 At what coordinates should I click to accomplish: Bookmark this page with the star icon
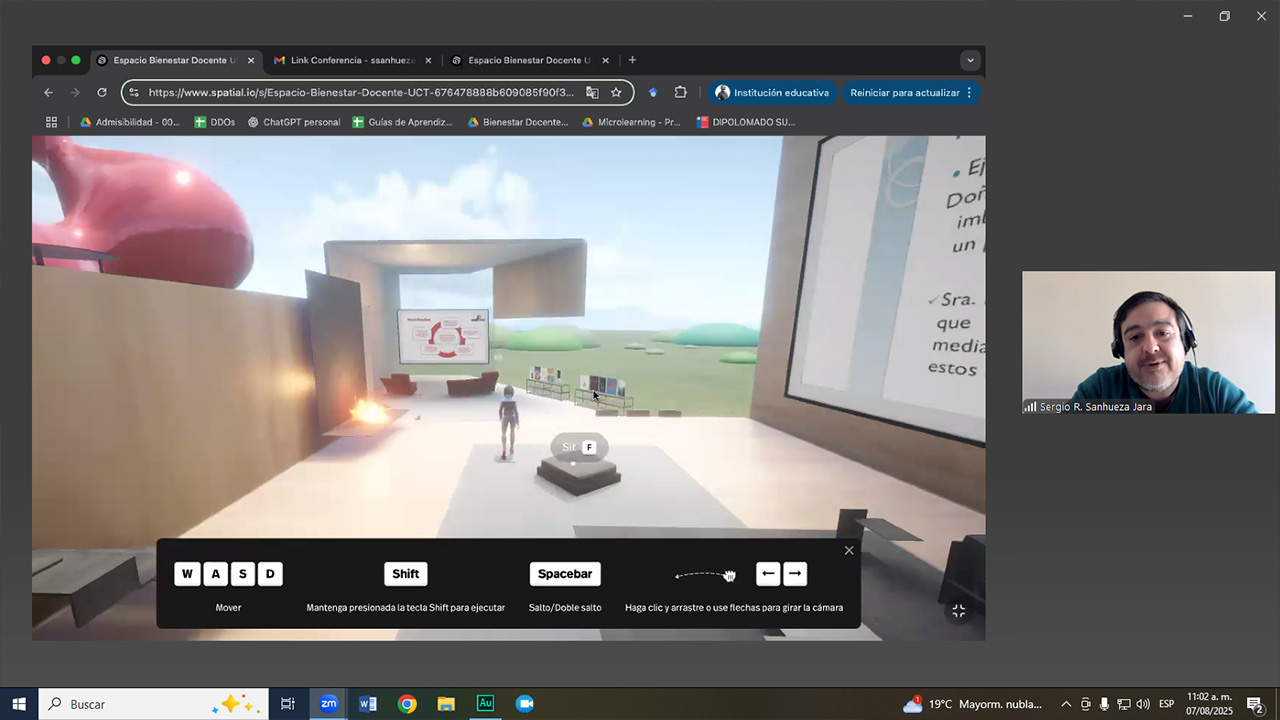point(616,93)
